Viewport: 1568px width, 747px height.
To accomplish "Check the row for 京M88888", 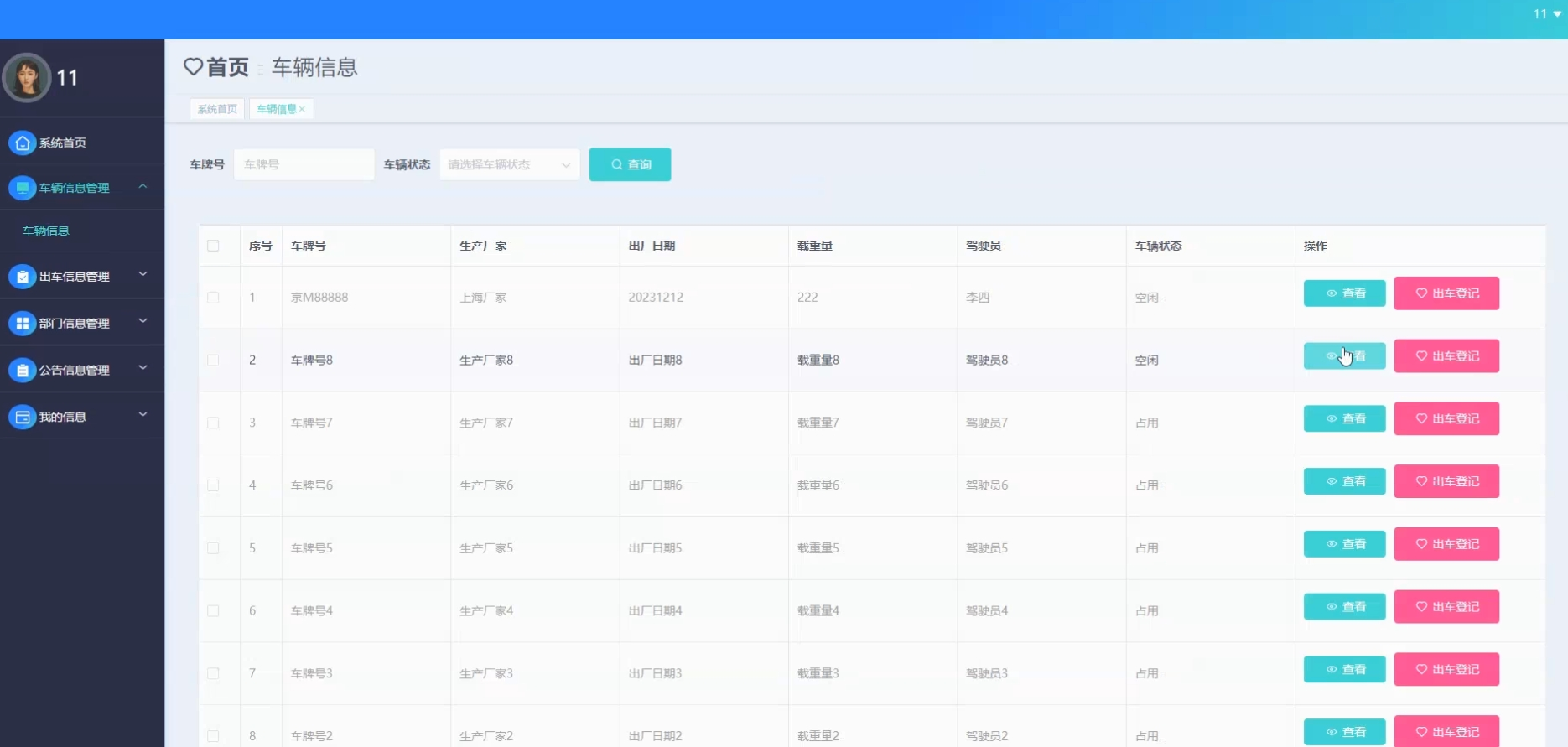I will pyautogui.click(x=213, y=298).
